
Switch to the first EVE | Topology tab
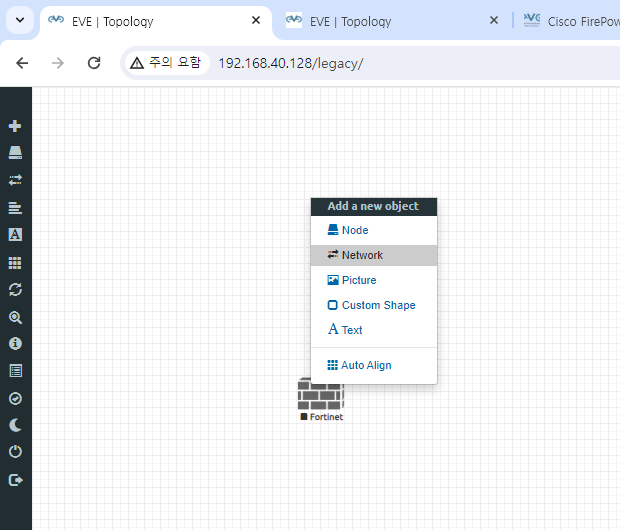[156, 21]
